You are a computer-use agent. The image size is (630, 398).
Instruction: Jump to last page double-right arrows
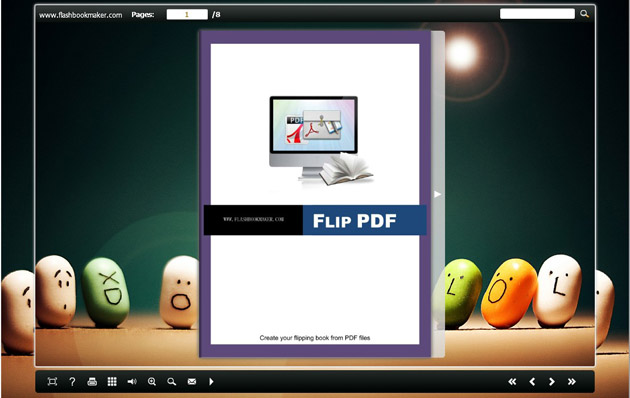tap(572, 382)
